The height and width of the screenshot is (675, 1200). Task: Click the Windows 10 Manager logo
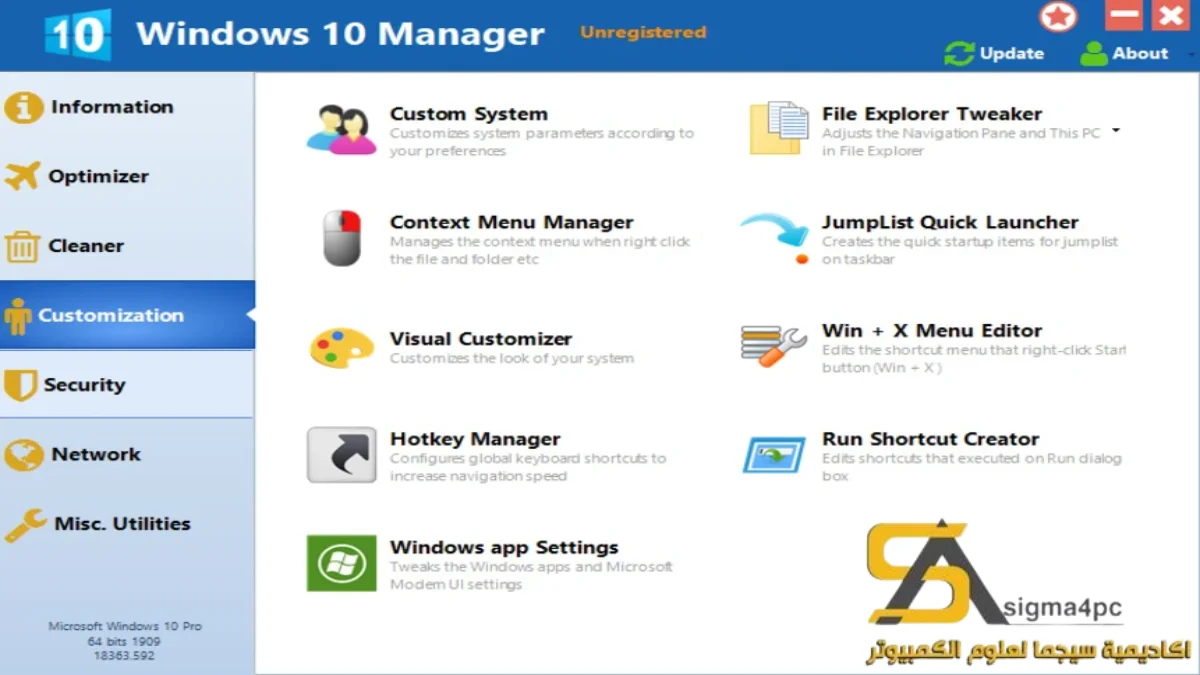click(x=77, y=35)
